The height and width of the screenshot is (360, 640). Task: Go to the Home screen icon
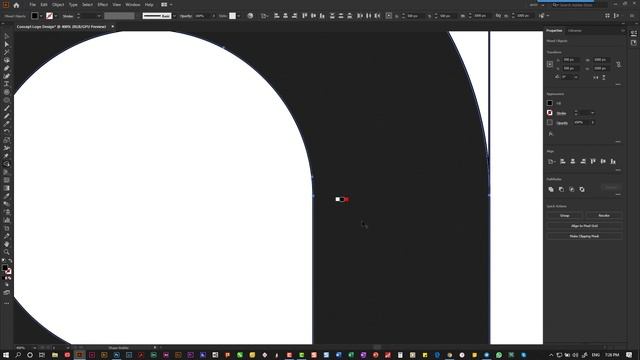click(x=16, y=5)
